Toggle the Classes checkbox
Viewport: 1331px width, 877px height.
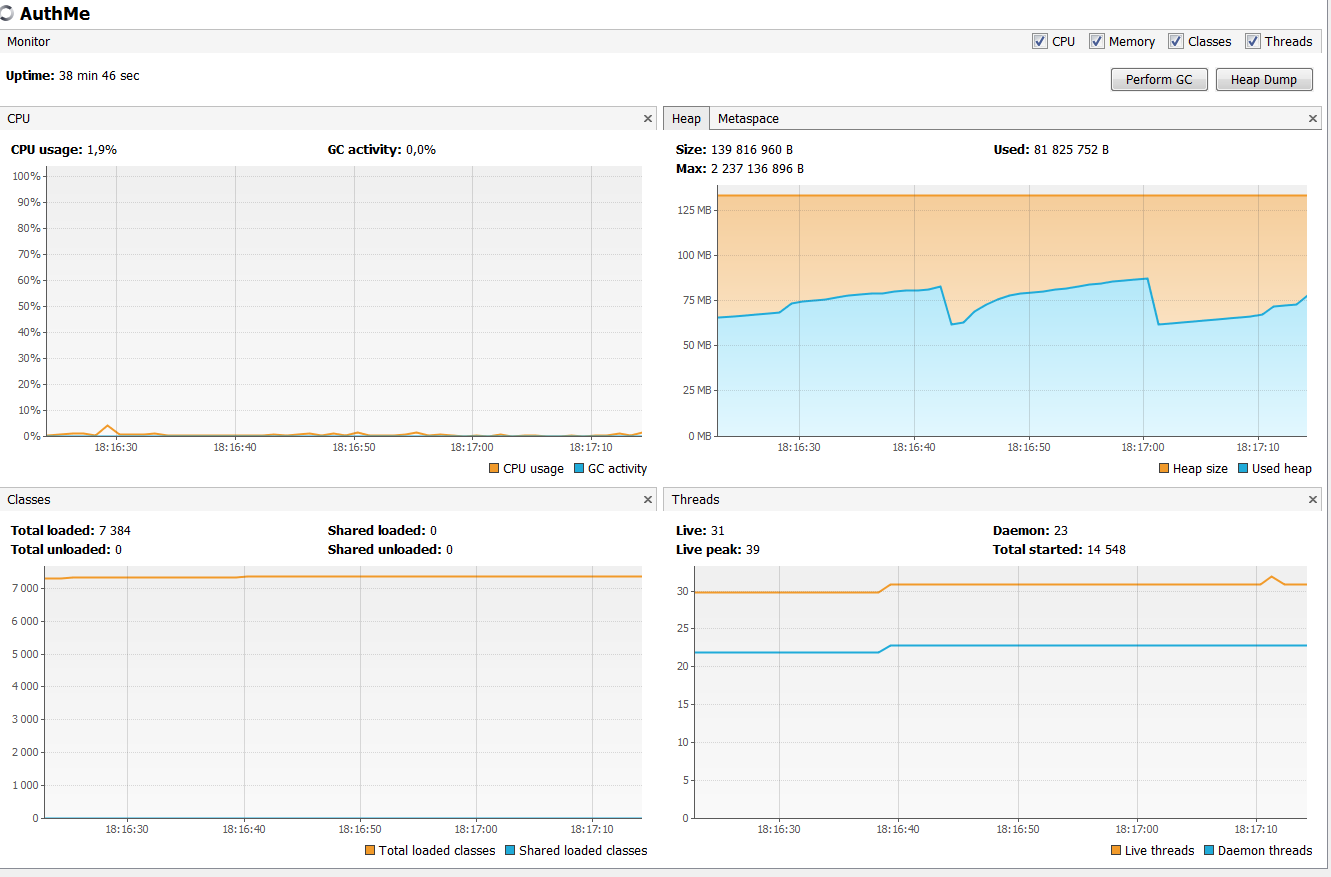coord(1176,41)
